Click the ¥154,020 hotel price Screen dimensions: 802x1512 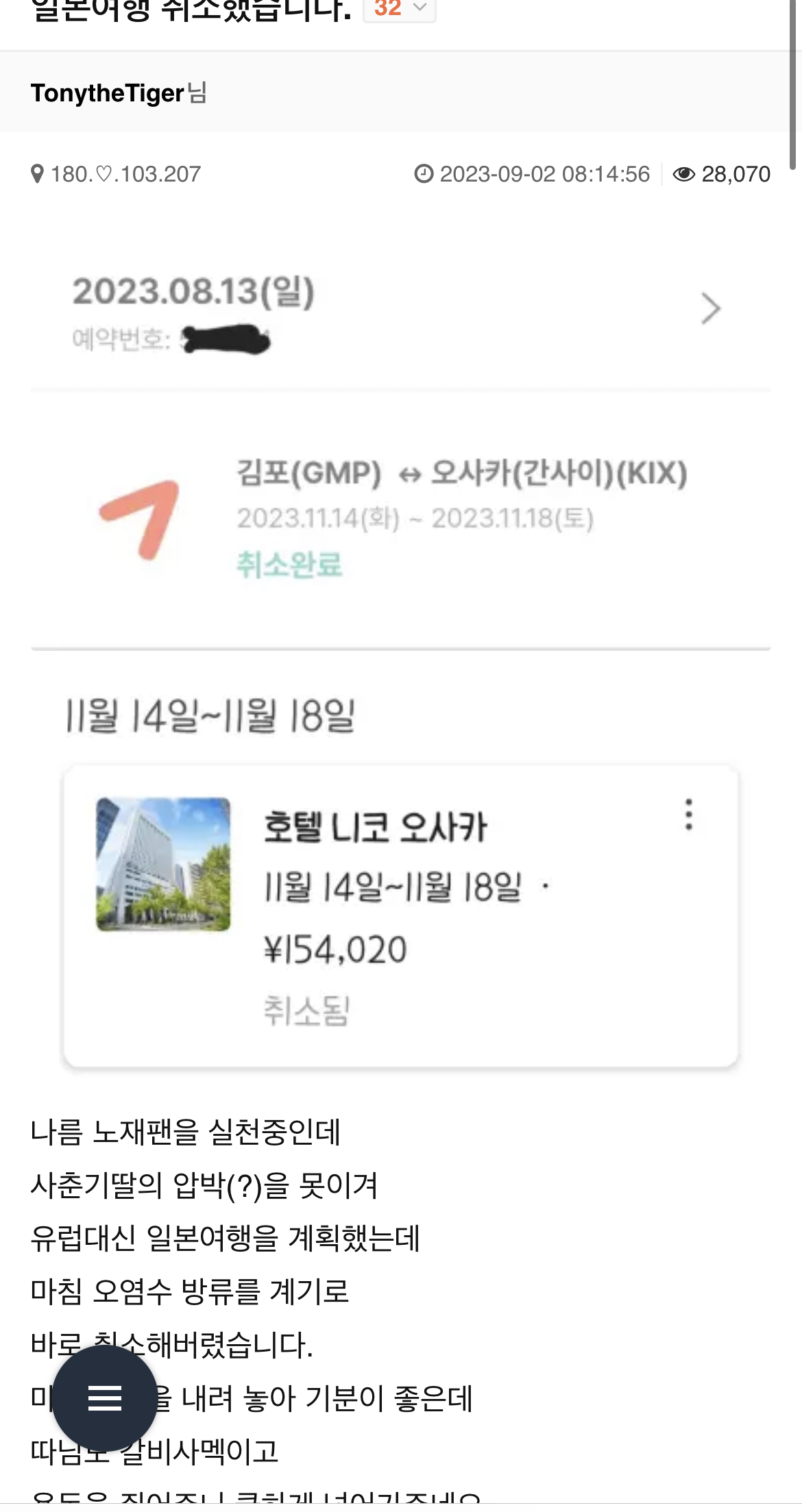tap(335, 950)
